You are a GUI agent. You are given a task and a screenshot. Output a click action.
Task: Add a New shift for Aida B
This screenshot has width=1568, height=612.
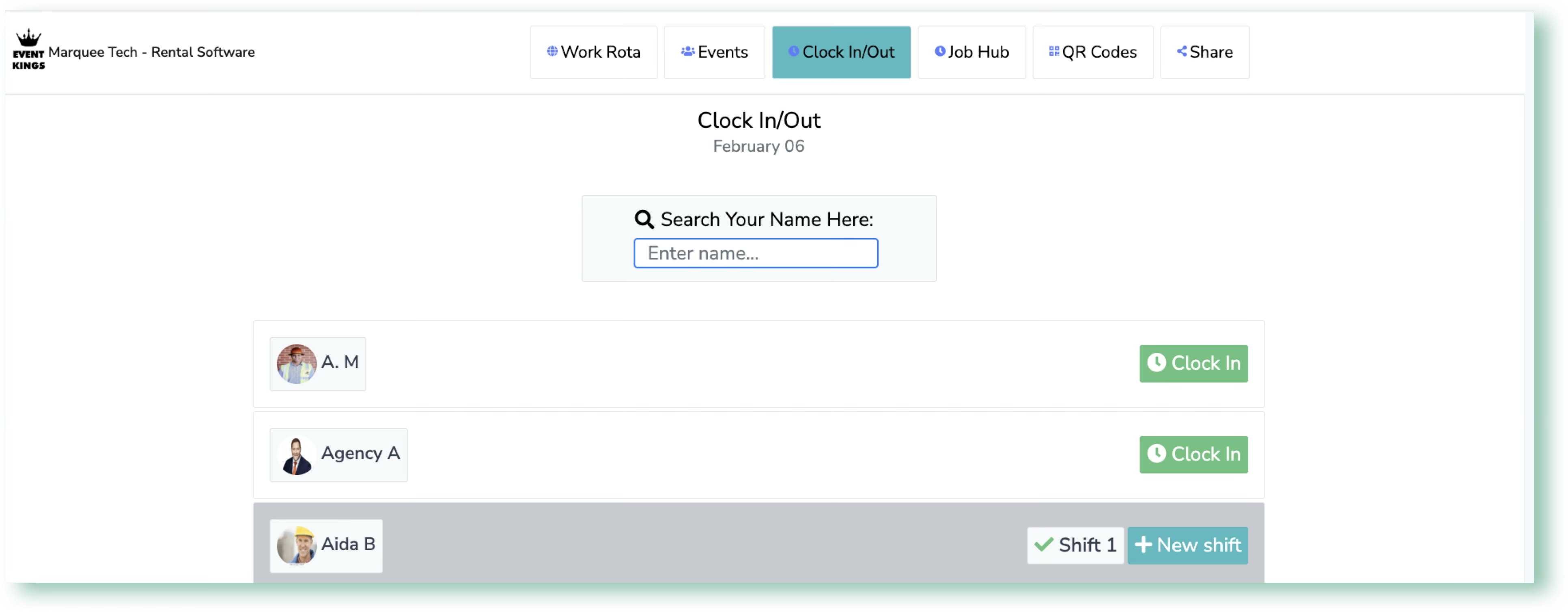click(x=1187, y=545)
